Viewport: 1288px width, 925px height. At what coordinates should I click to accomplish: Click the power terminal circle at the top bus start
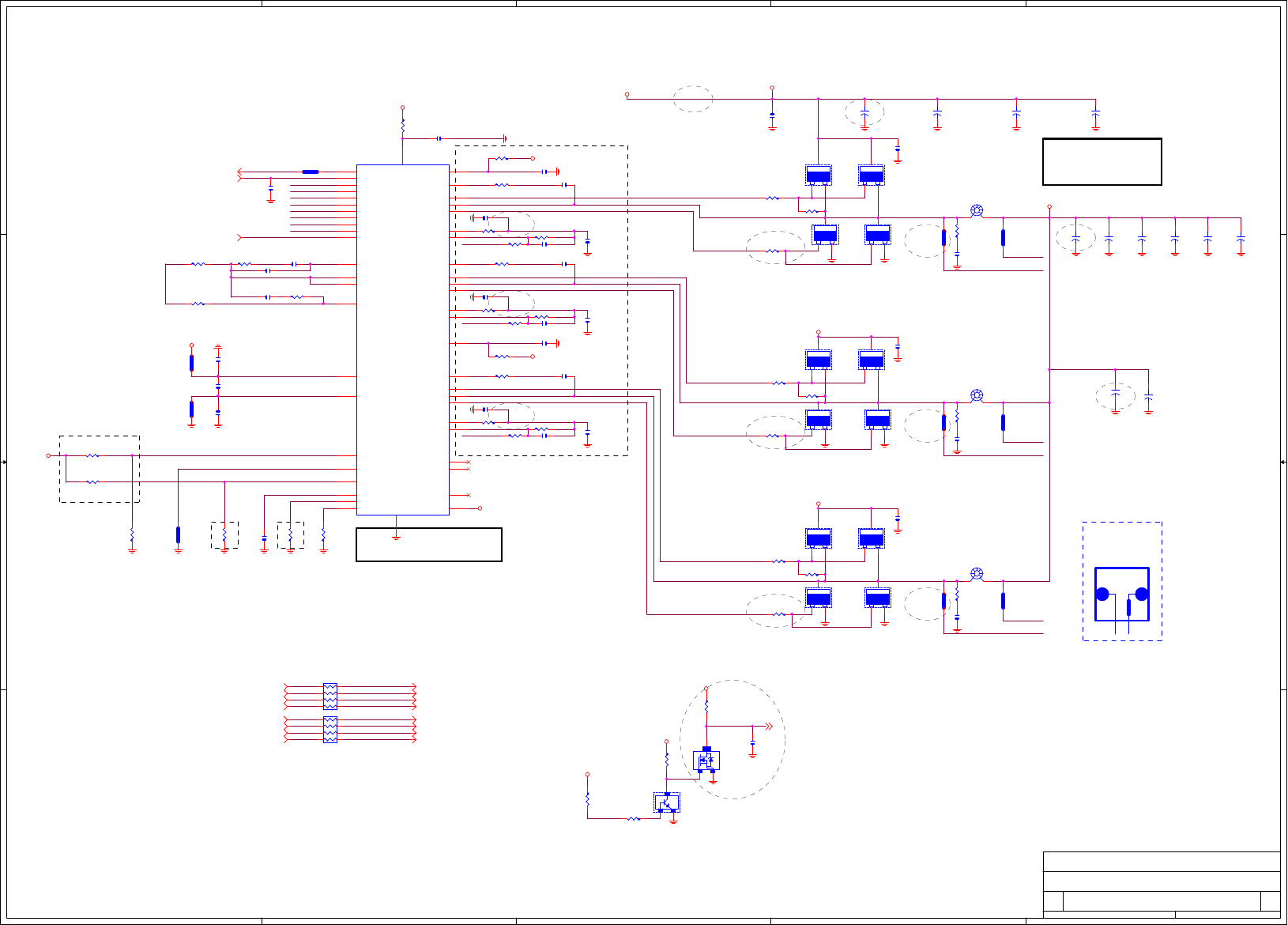(x=627, y=95)
